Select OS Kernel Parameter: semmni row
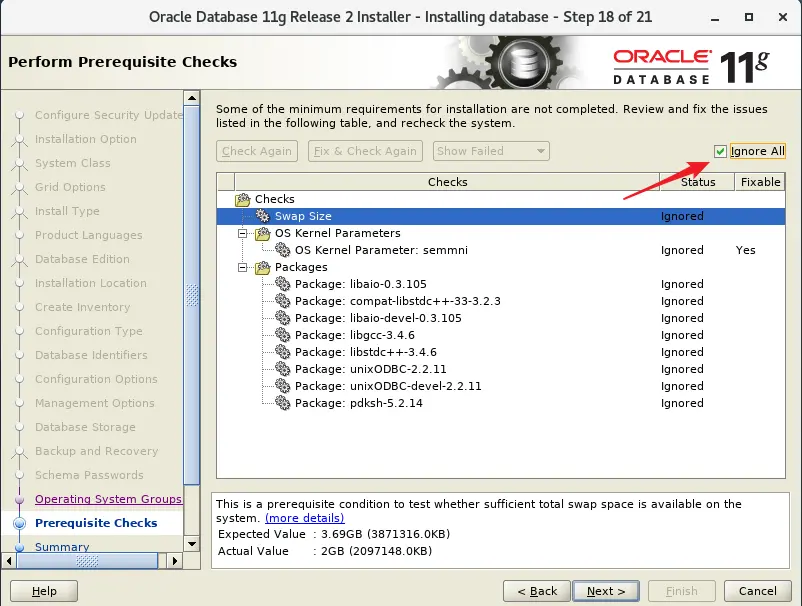 (x=501, y=250)
